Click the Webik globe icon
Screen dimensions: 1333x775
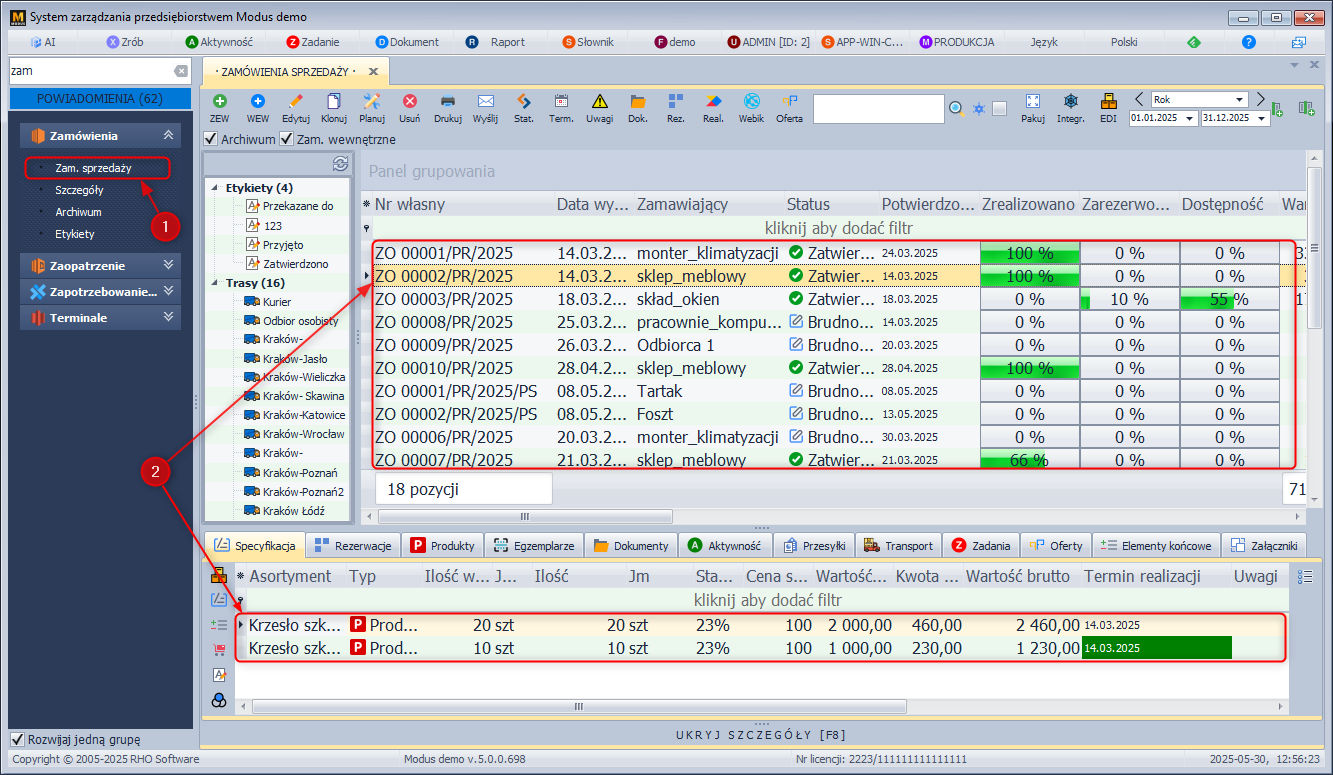(751, 102)
